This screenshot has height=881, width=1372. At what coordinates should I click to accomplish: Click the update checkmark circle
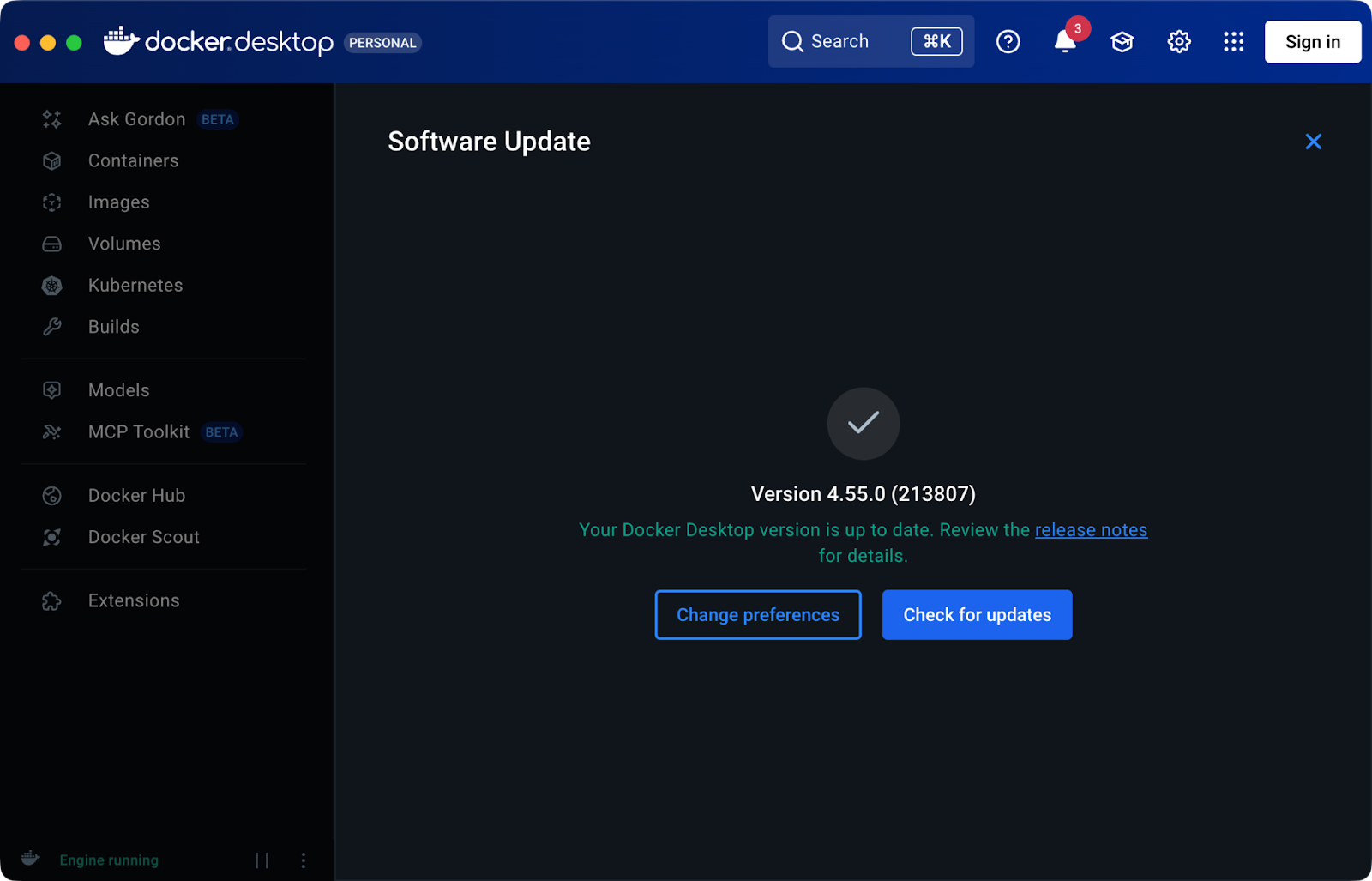pos(863,423)
